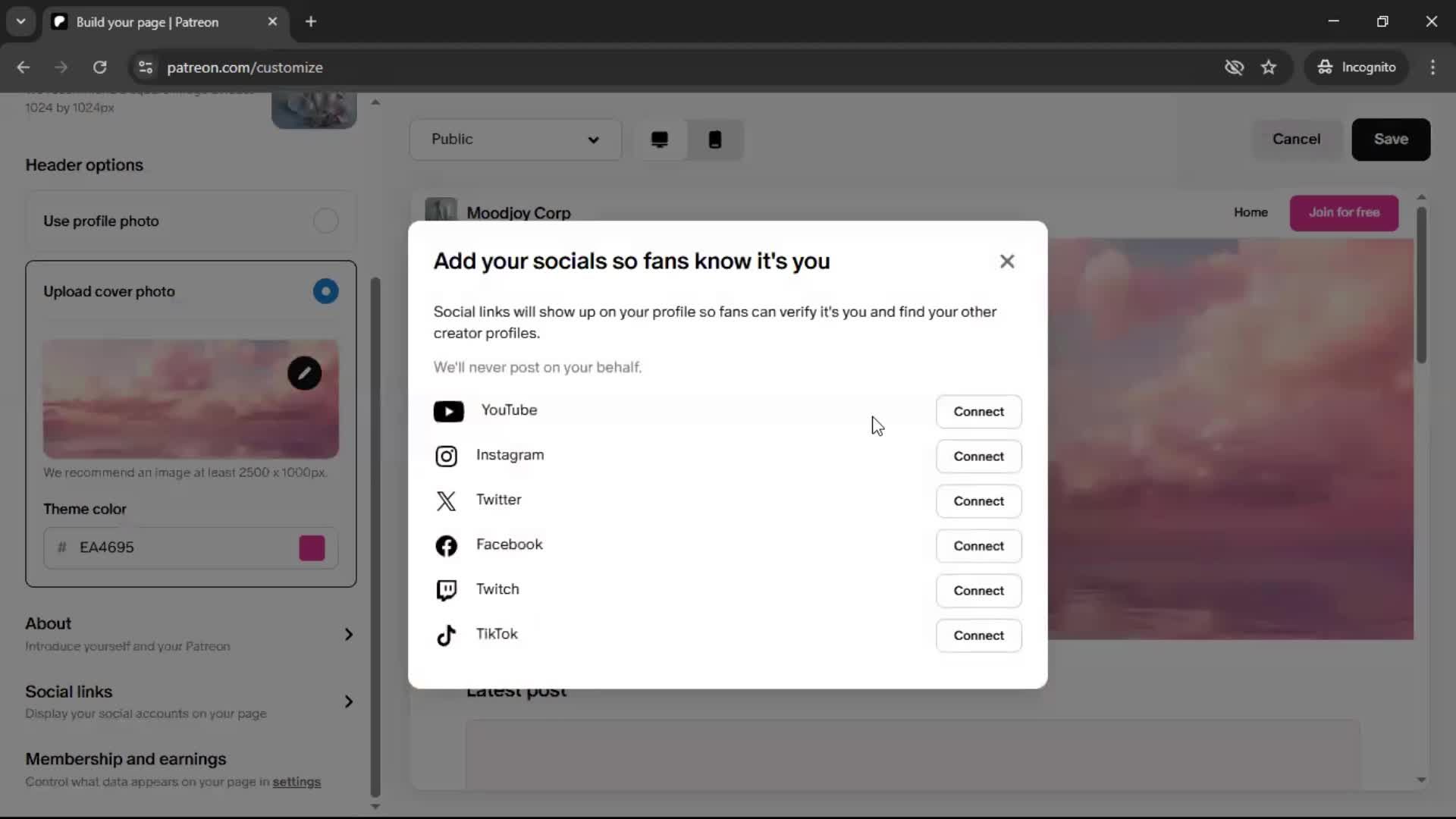Switch to mobile preview mode
Screen dimensions: 1456x819
coord(714,140)
